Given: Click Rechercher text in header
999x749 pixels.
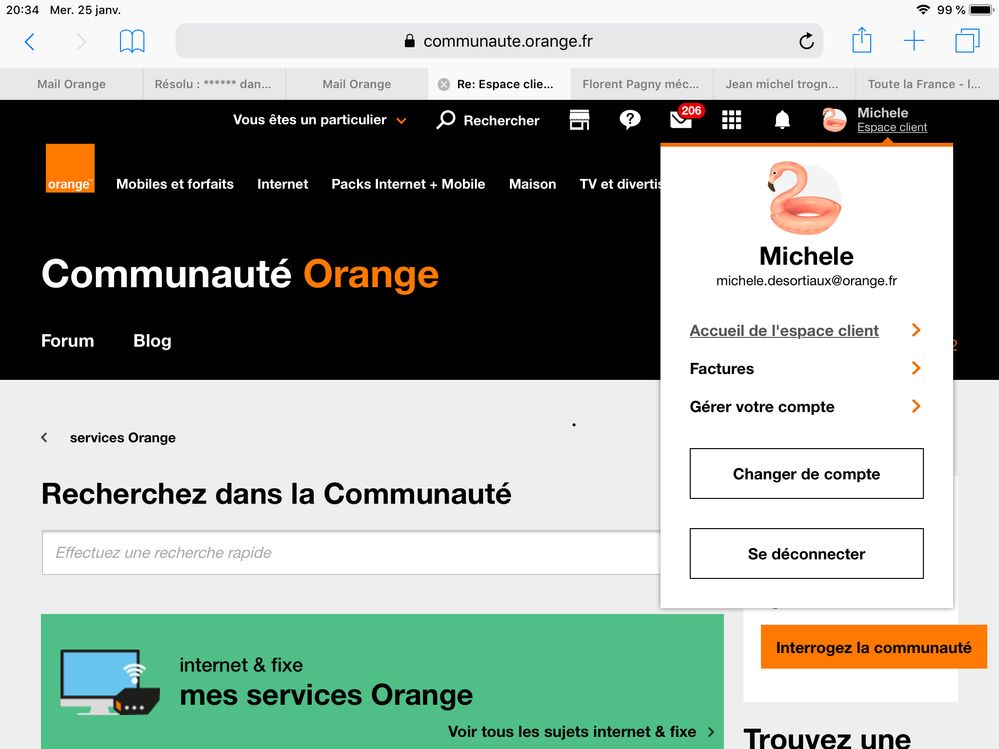Looking at the screenshot, I should 501,120.
